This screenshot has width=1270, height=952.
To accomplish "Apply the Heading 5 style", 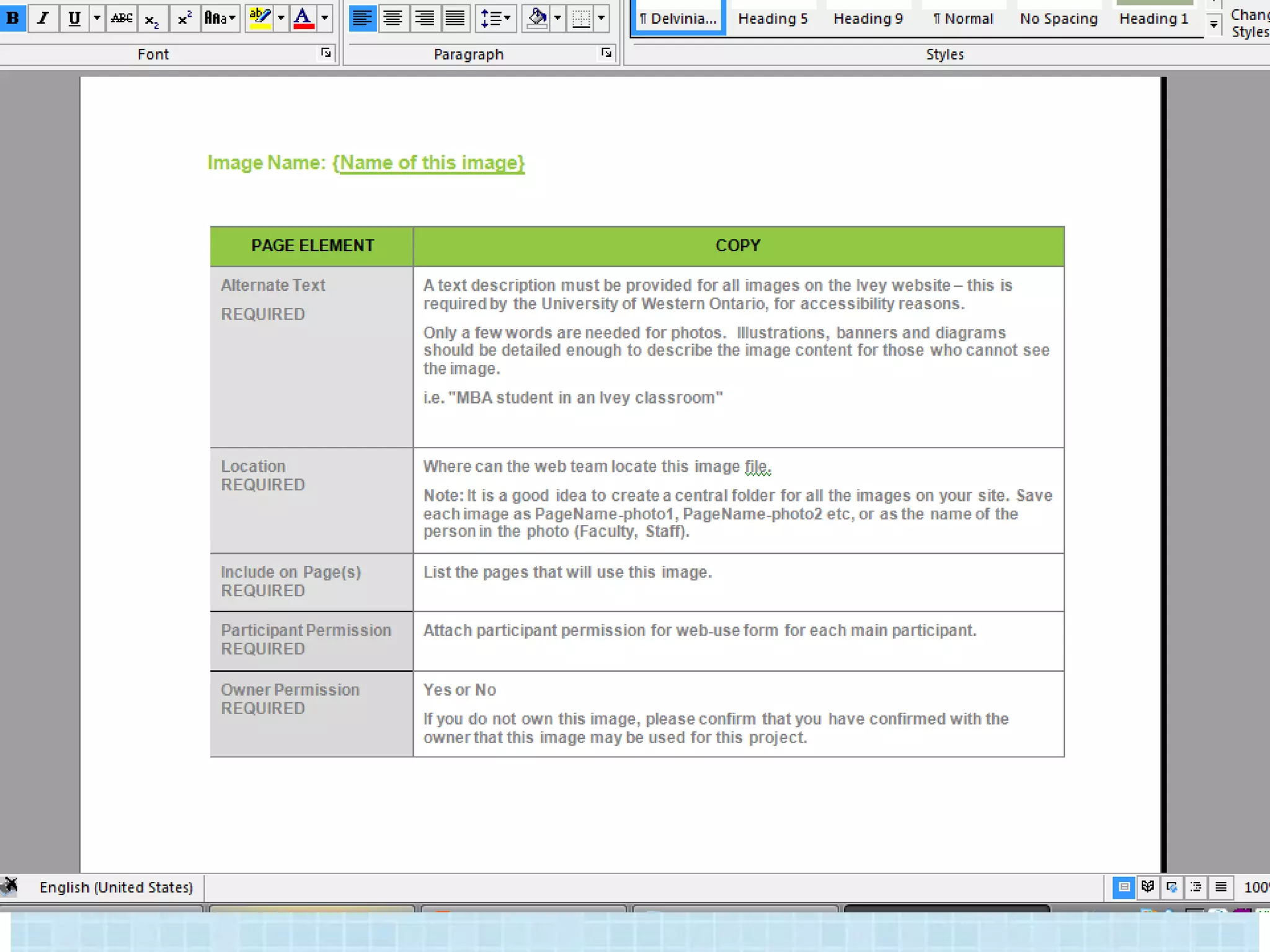I will click(x=773, y=19).
